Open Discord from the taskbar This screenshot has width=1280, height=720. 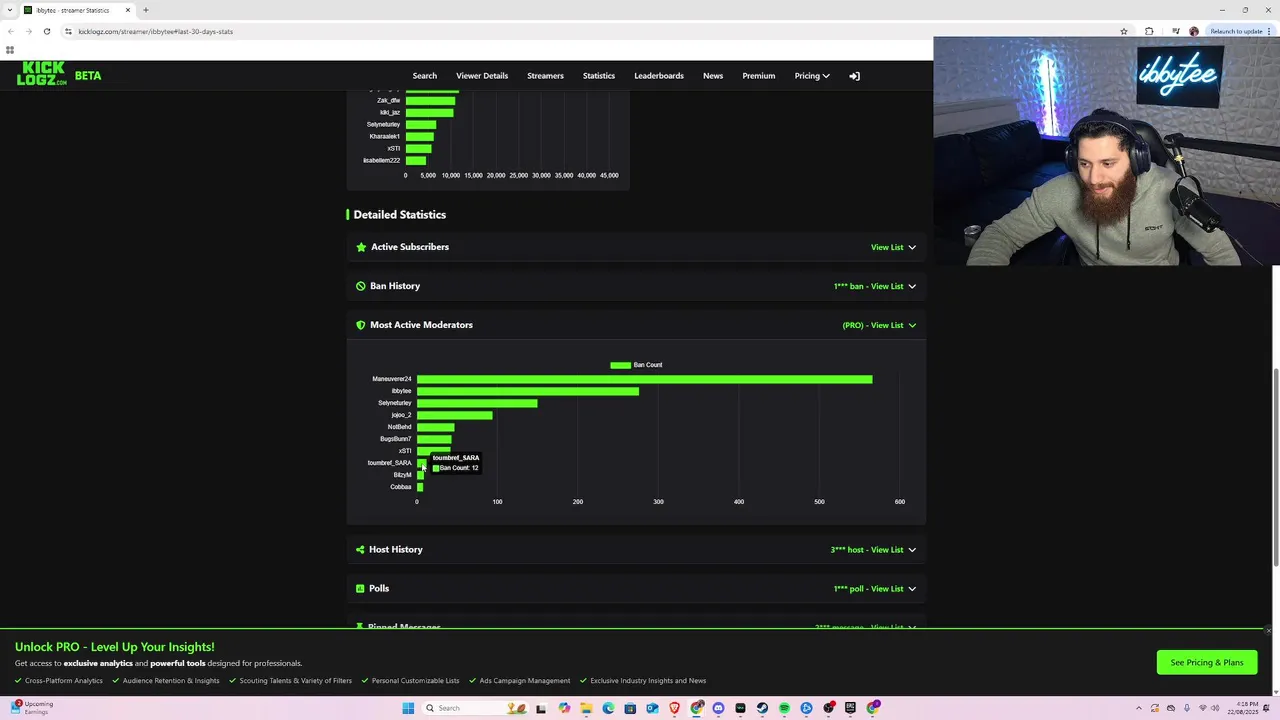click(x=718, y=708)
